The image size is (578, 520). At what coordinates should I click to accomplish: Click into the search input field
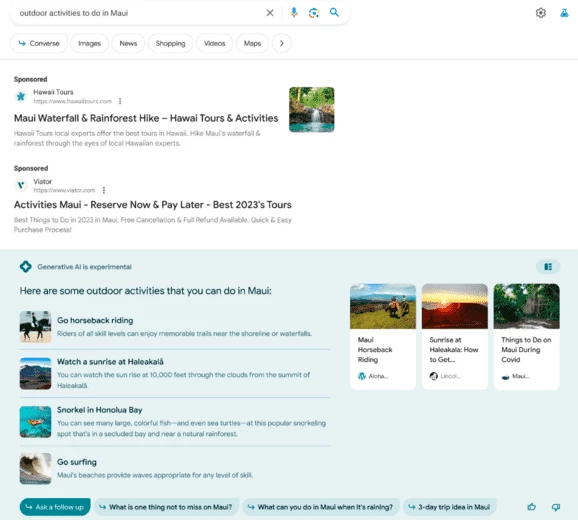click(x=140, y=13)
